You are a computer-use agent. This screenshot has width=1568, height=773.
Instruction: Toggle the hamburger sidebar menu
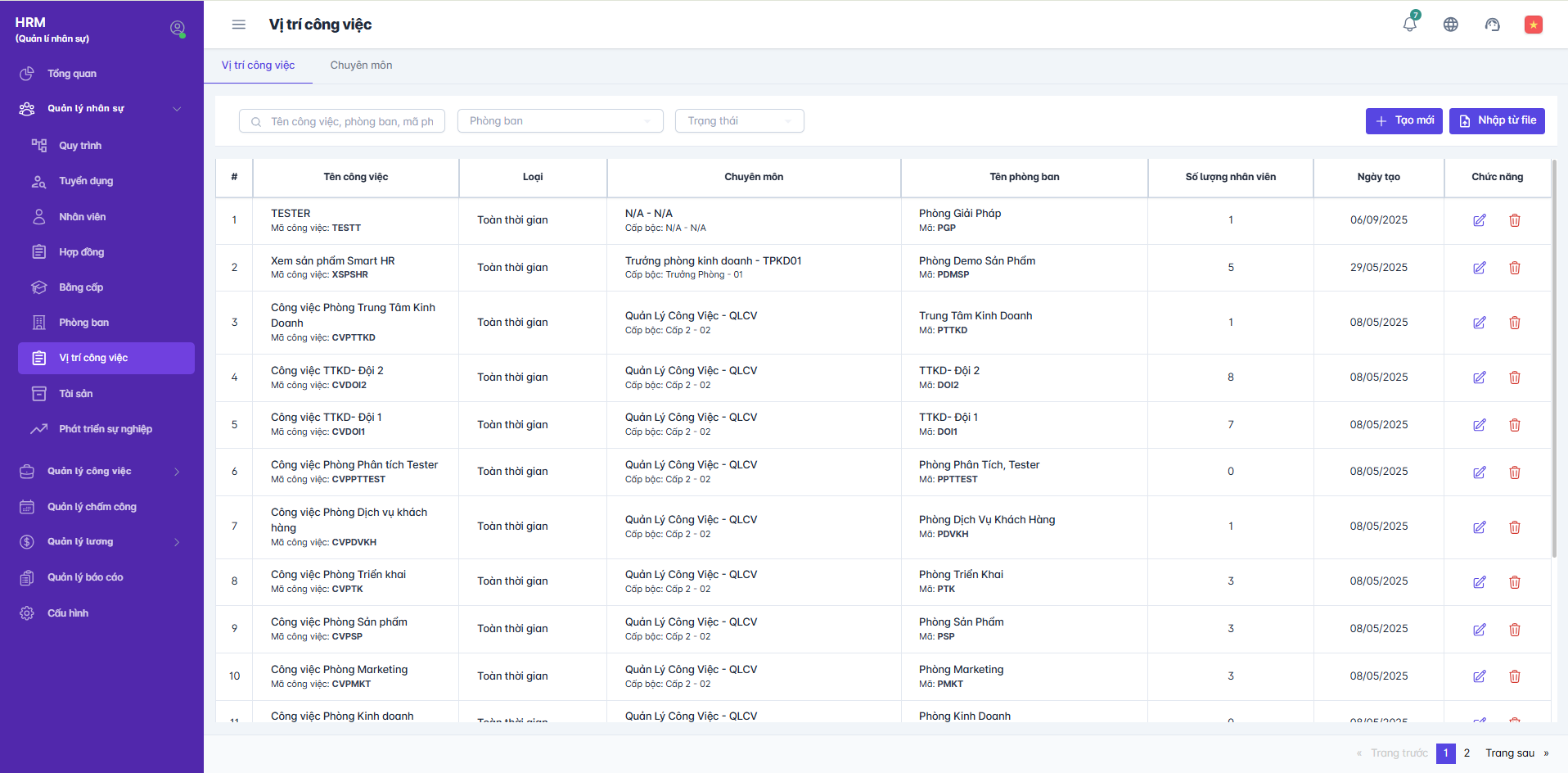[x=239, y=25]
